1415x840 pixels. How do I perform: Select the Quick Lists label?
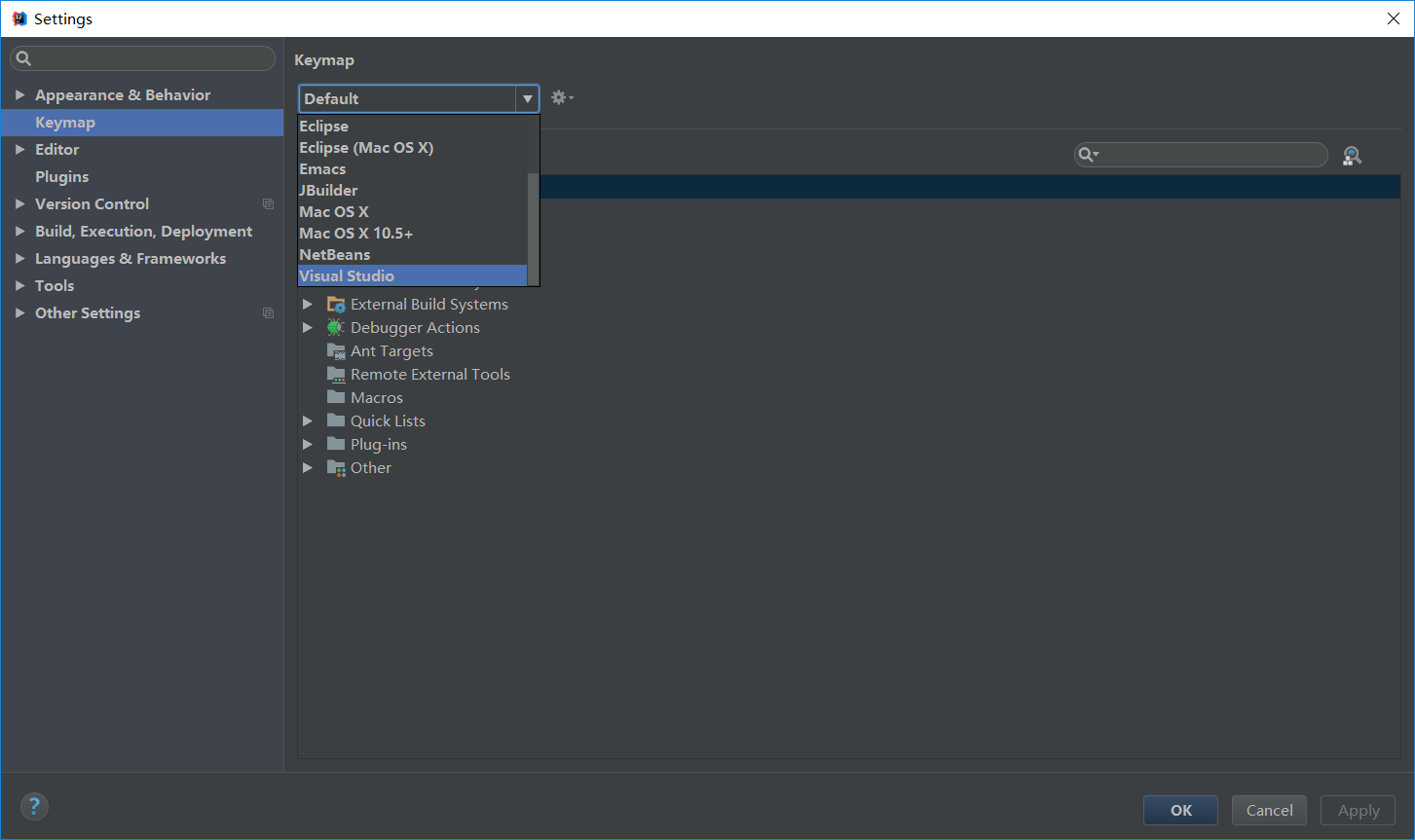tap(388, 421)
